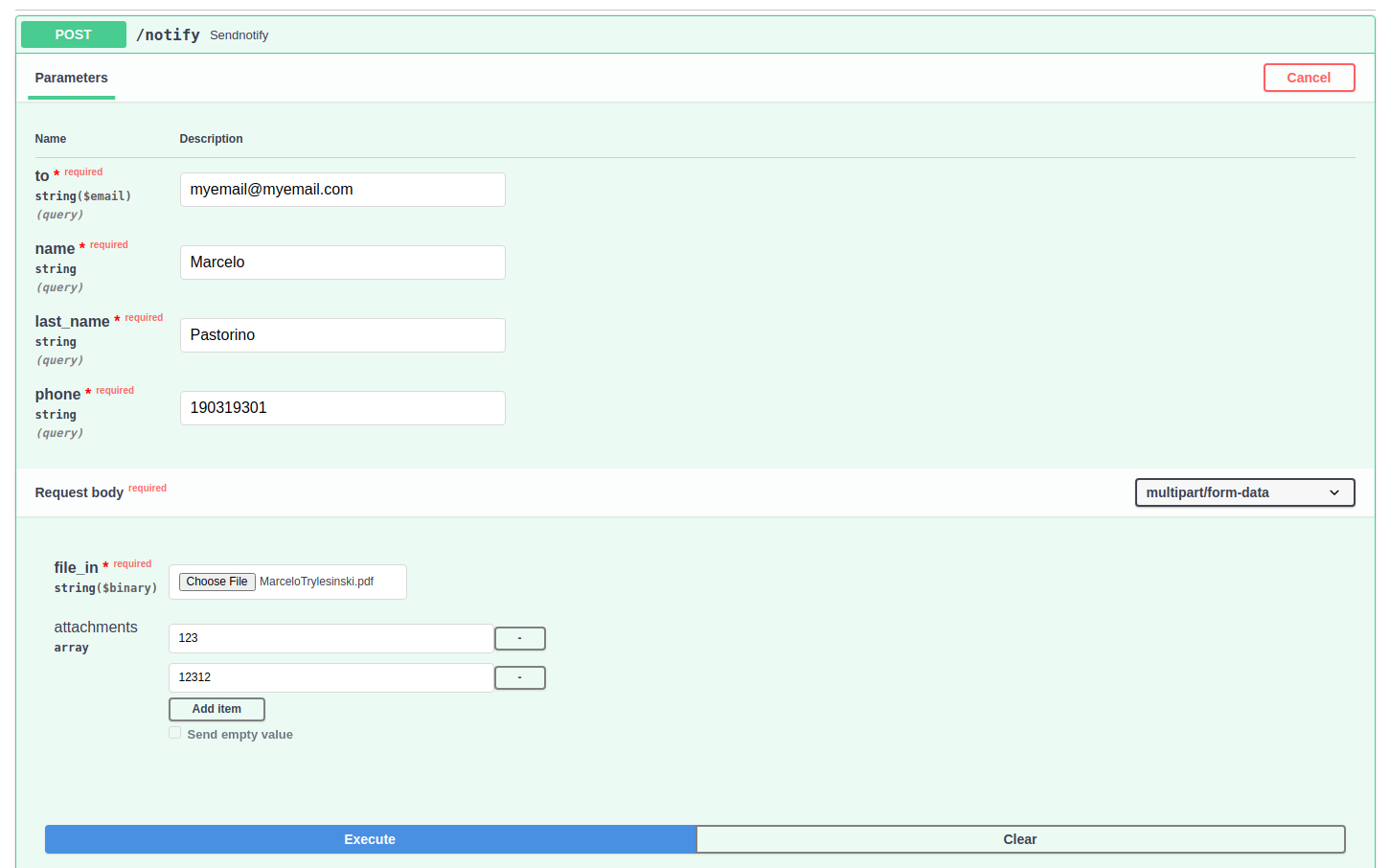Click the name field showing Marcelo
This screenshot has width=1390, height=868.
(x=342, y=262)
